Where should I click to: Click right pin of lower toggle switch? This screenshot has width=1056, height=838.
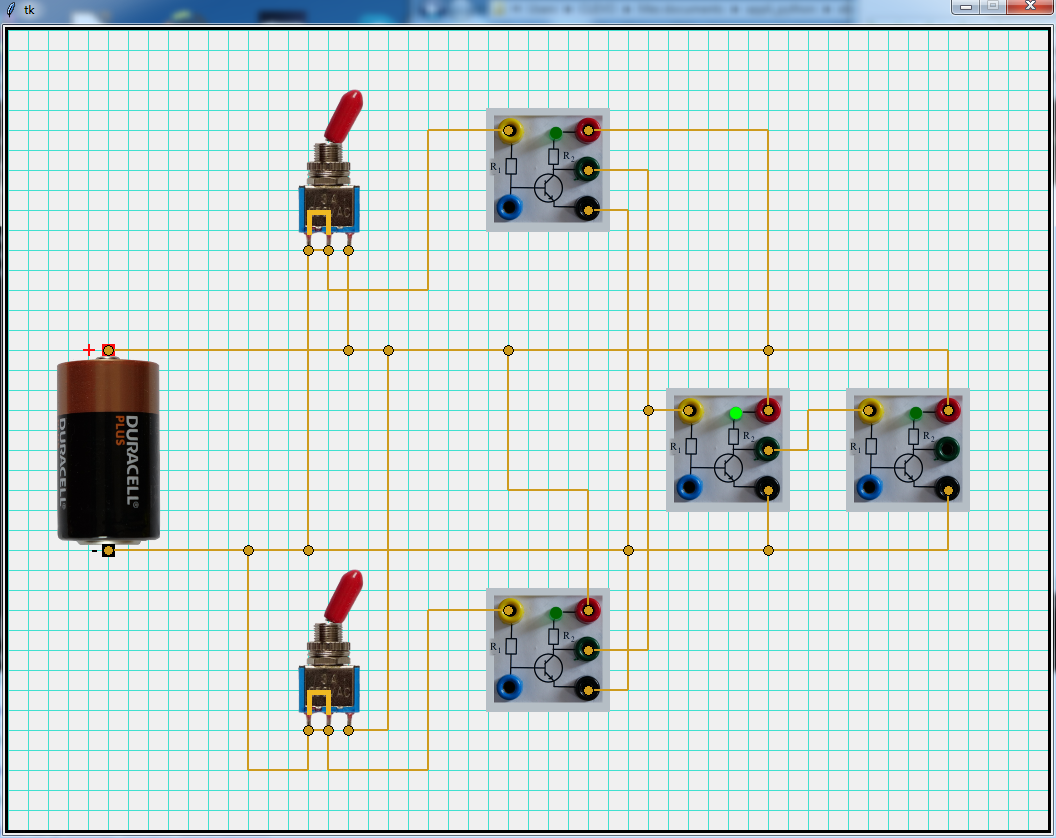point(348,730)
